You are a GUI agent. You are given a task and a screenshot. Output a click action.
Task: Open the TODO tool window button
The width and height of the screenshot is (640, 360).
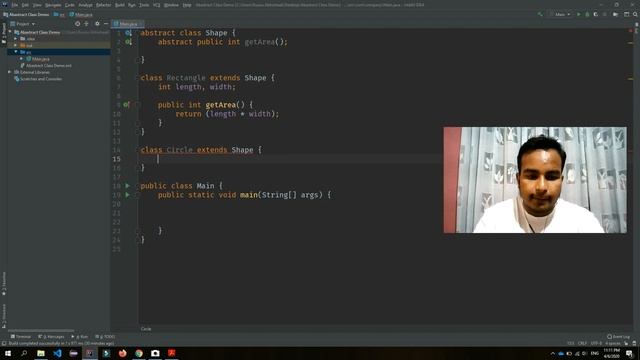pos(105,337)
